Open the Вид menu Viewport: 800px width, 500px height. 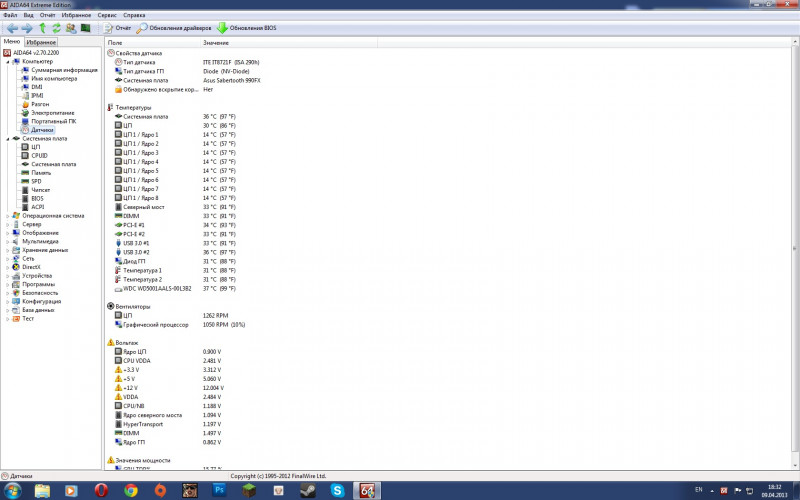(x=29, y=15)
